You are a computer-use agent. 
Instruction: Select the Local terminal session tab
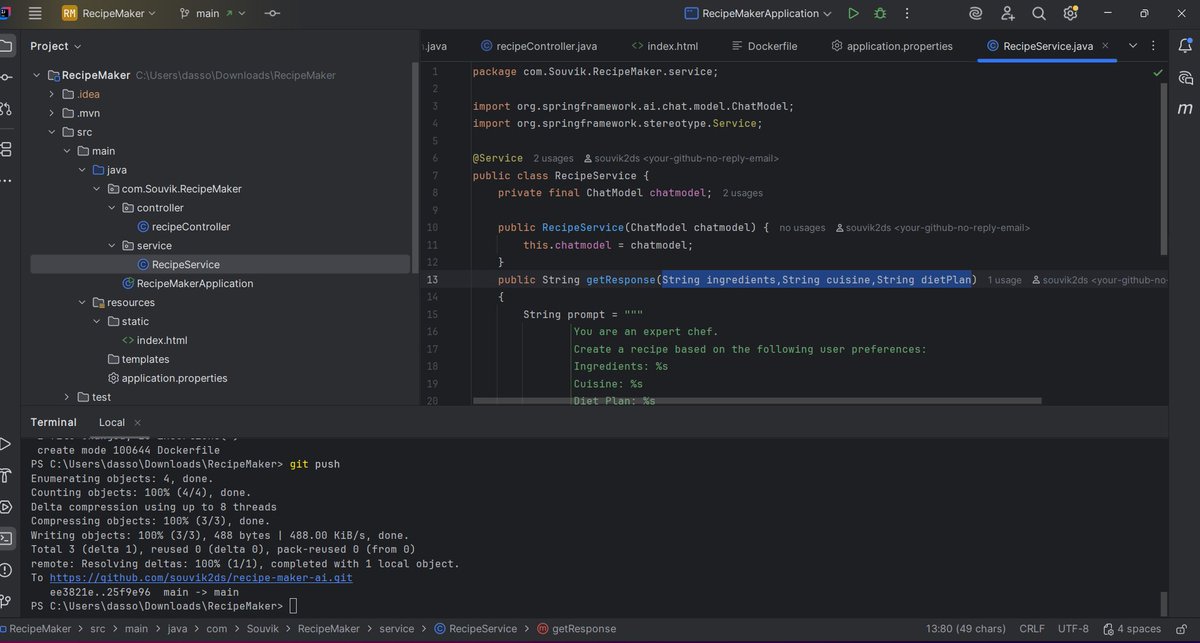pos(111,423)
